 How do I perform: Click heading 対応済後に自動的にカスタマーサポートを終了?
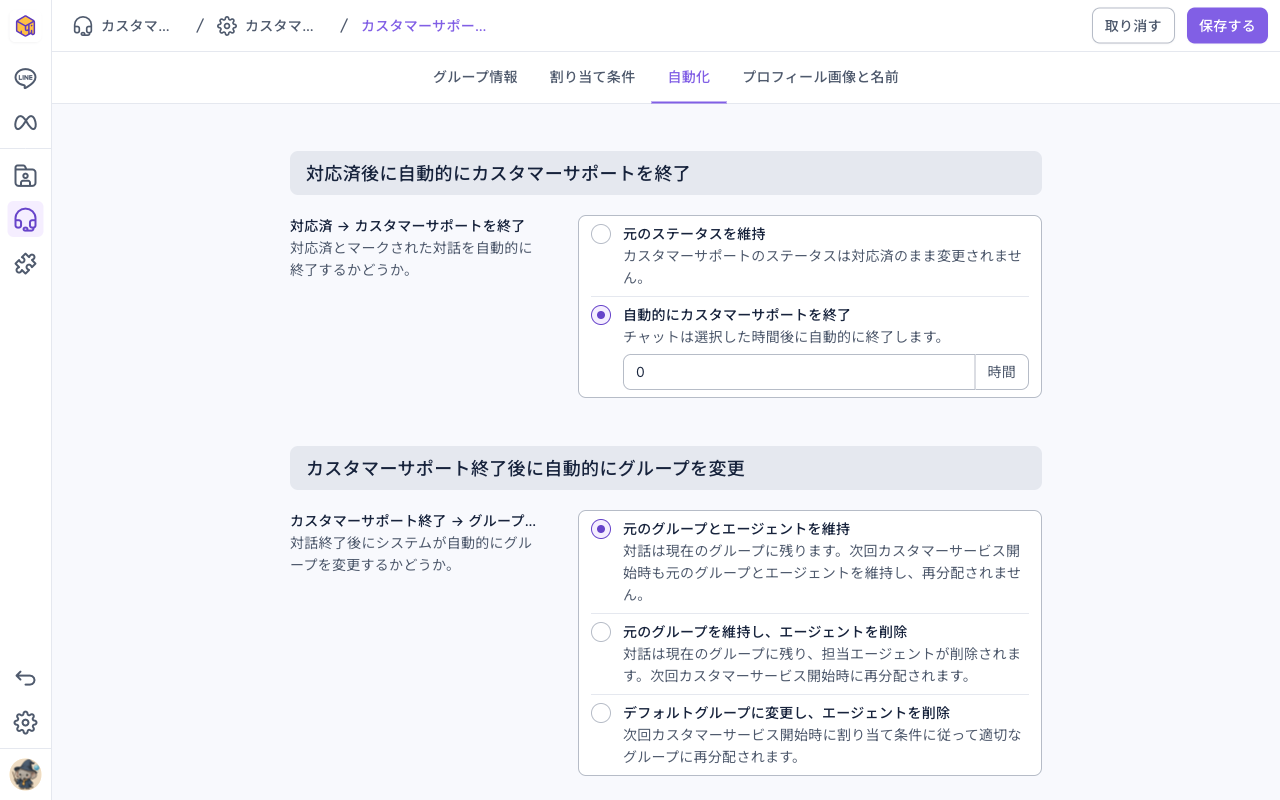tap(498, 173)
